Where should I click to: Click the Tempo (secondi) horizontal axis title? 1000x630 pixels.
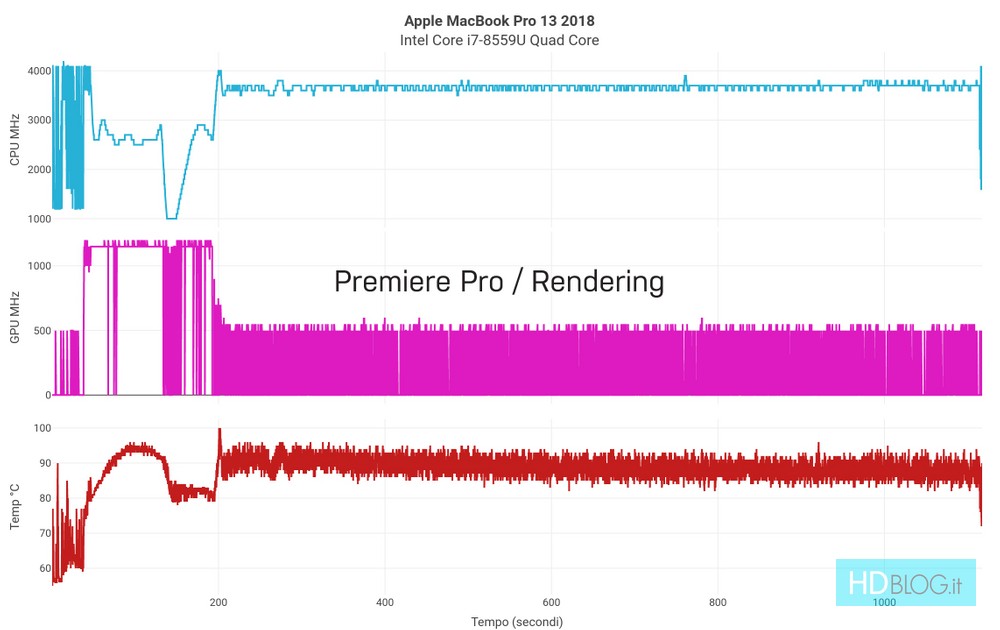(x=517, y=622)
